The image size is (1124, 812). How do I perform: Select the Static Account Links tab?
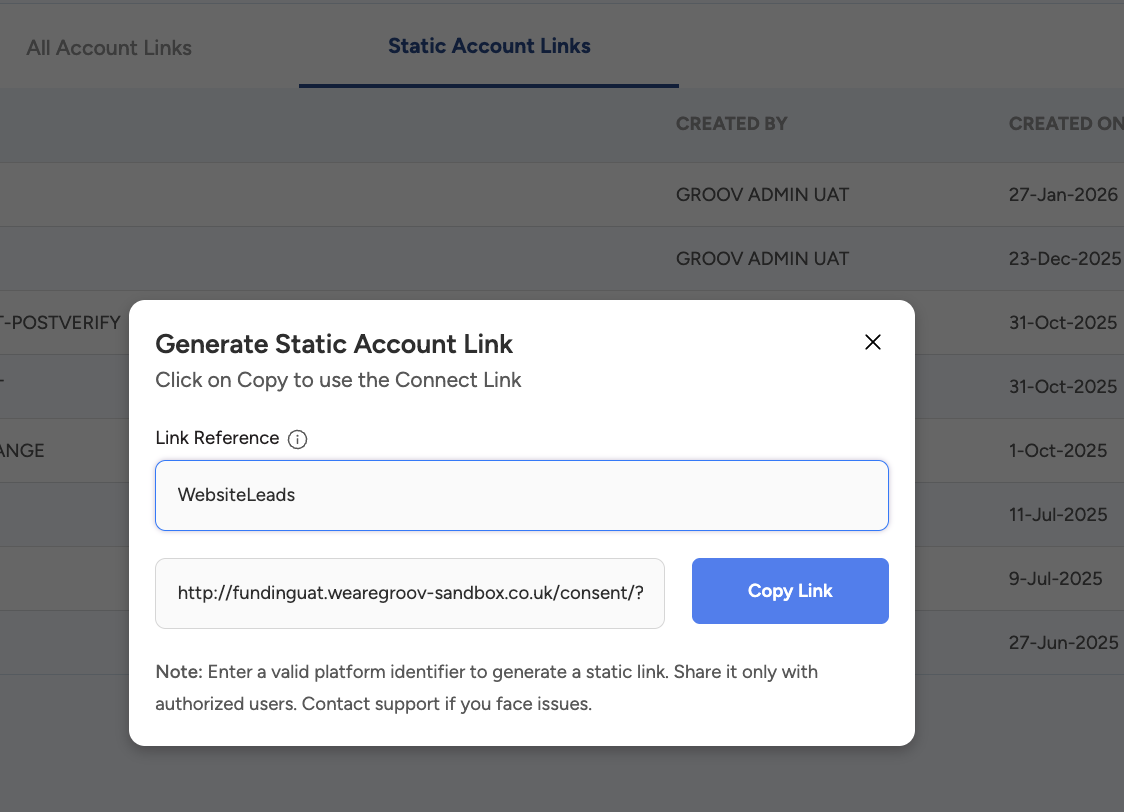click(489, 46)
